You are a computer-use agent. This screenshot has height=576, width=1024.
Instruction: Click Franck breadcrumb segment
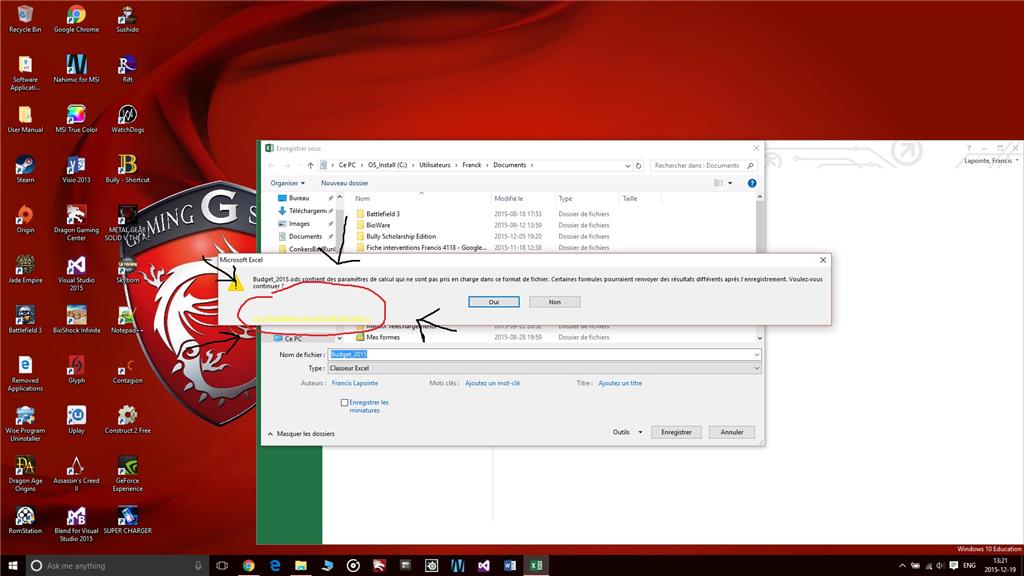pyautogui.click(x=472, y=165)
